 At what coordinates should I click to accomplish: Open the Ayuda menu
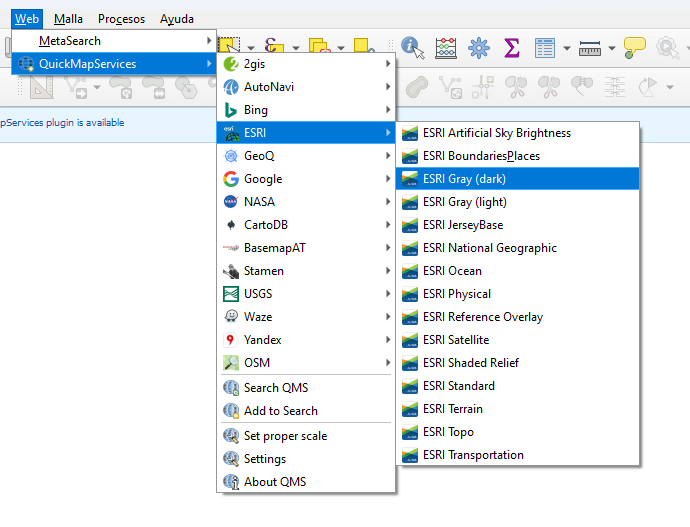177,19
